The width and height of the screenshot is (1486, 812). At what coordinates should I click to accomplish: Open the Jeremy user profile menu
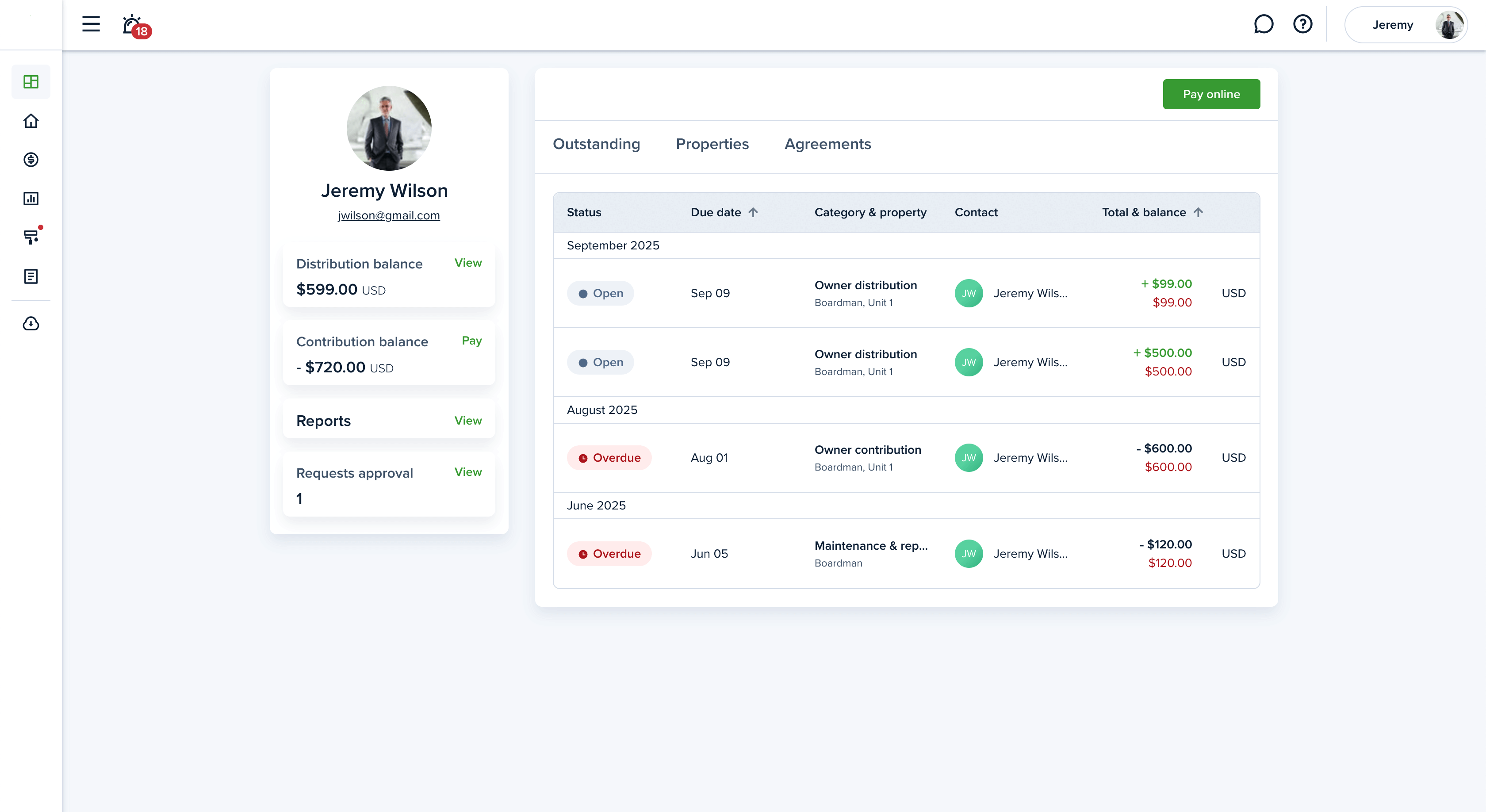click(x=1405, y=25)
